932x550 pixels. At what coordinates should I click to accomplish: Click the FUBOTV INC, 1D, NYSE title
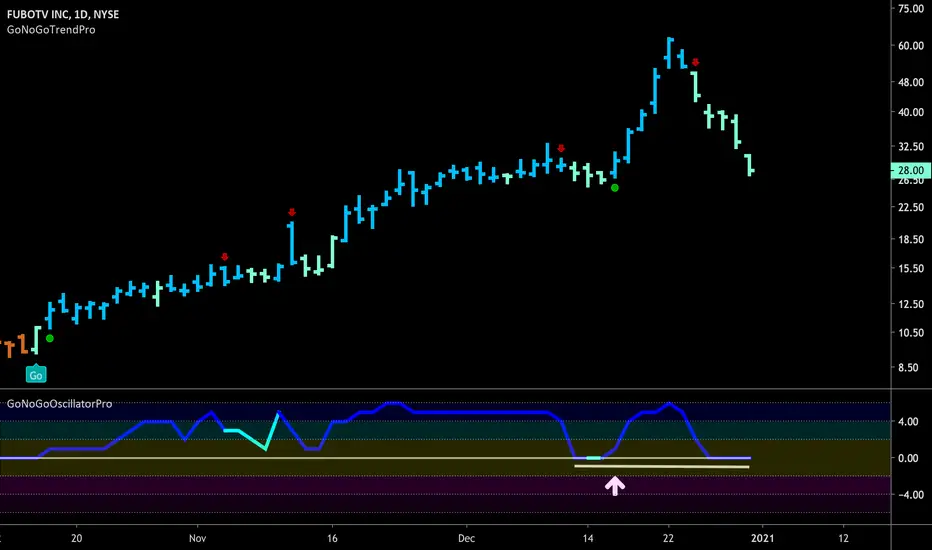(x=63, y=14)
